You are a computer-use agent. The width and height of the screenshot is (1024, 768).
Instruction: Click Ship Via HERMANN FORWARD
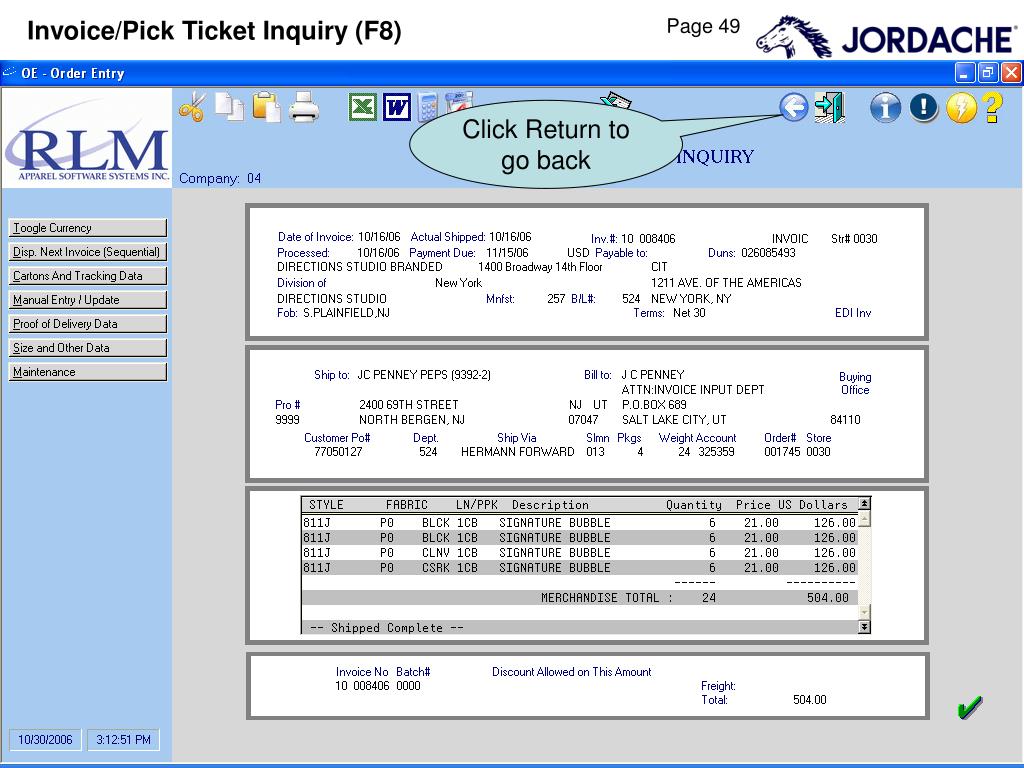pos(517,452)
